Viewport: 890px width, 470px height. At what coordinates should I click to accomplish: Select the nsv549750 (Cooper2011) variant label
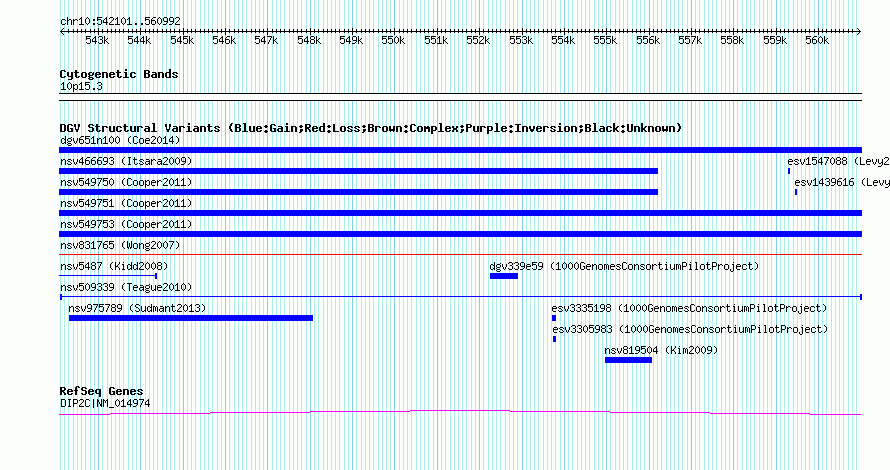click(126, 182)
